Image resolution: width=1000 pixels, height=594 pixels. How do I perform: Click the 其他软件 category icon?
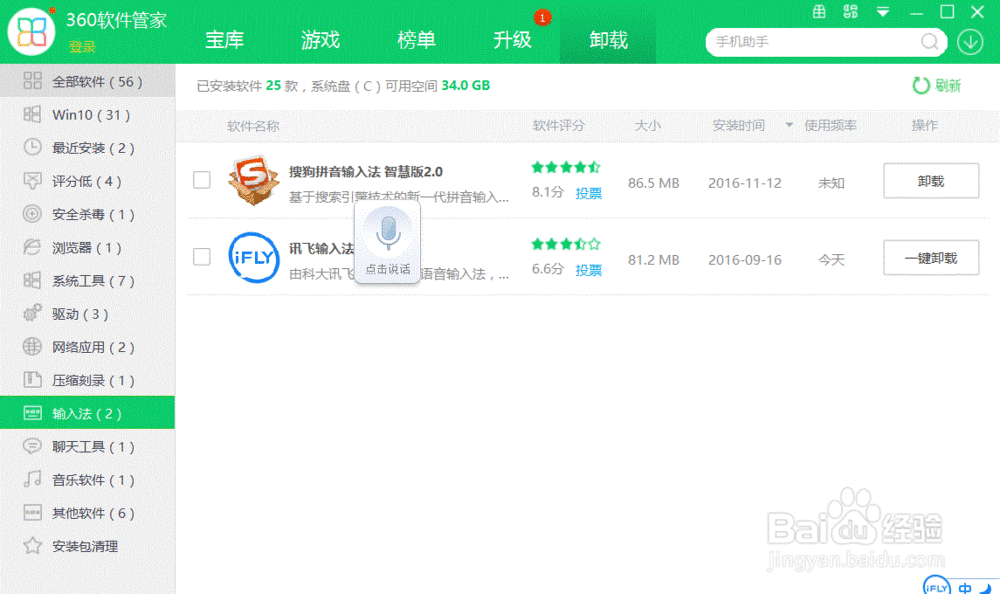pos(32,512)
